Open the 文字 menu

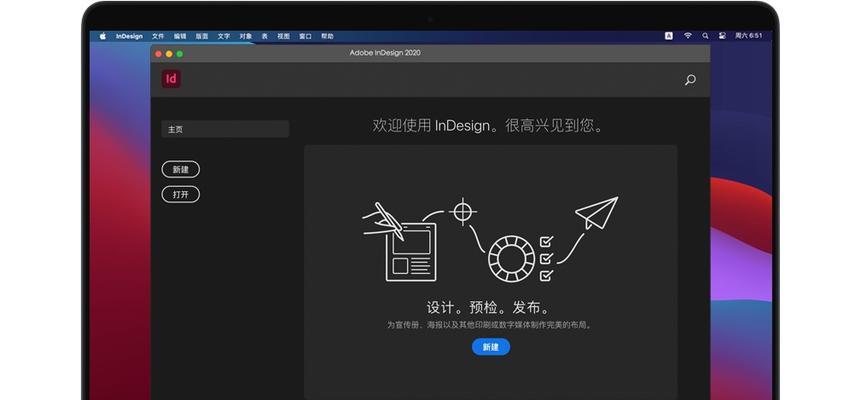tap(224, 36)
